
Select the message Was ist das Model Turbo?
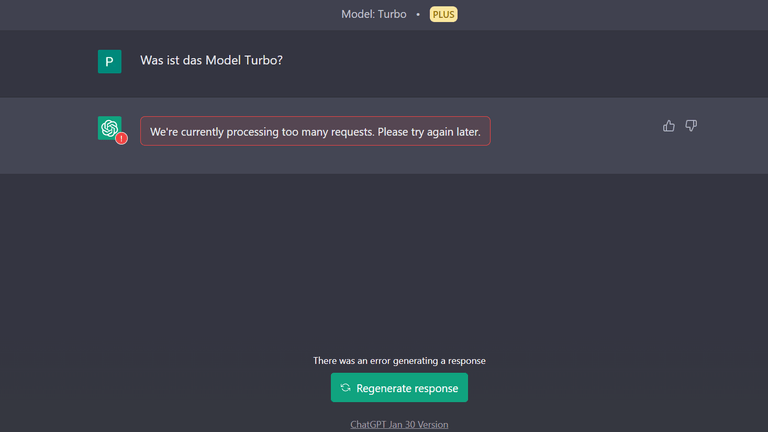tap(211, 60)
